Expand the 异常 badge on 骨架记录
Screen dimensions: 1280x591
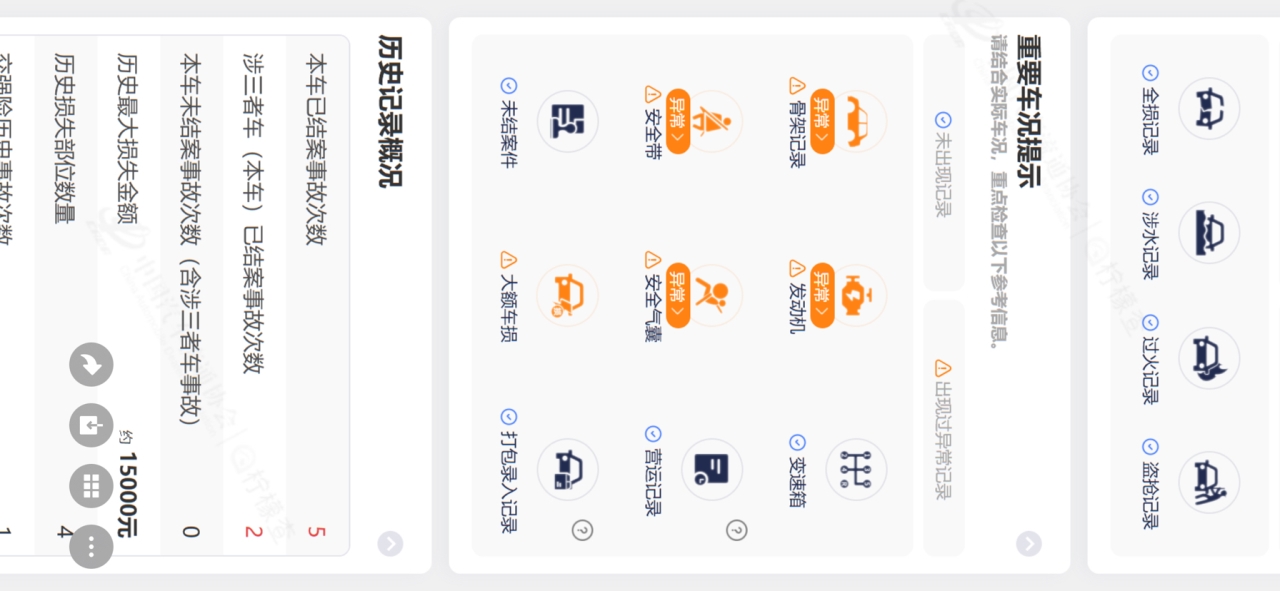(822, 121)
